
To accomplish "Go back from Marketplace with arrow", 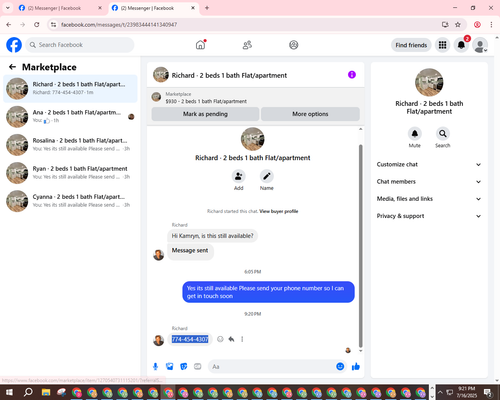I will tap(12, 67).
